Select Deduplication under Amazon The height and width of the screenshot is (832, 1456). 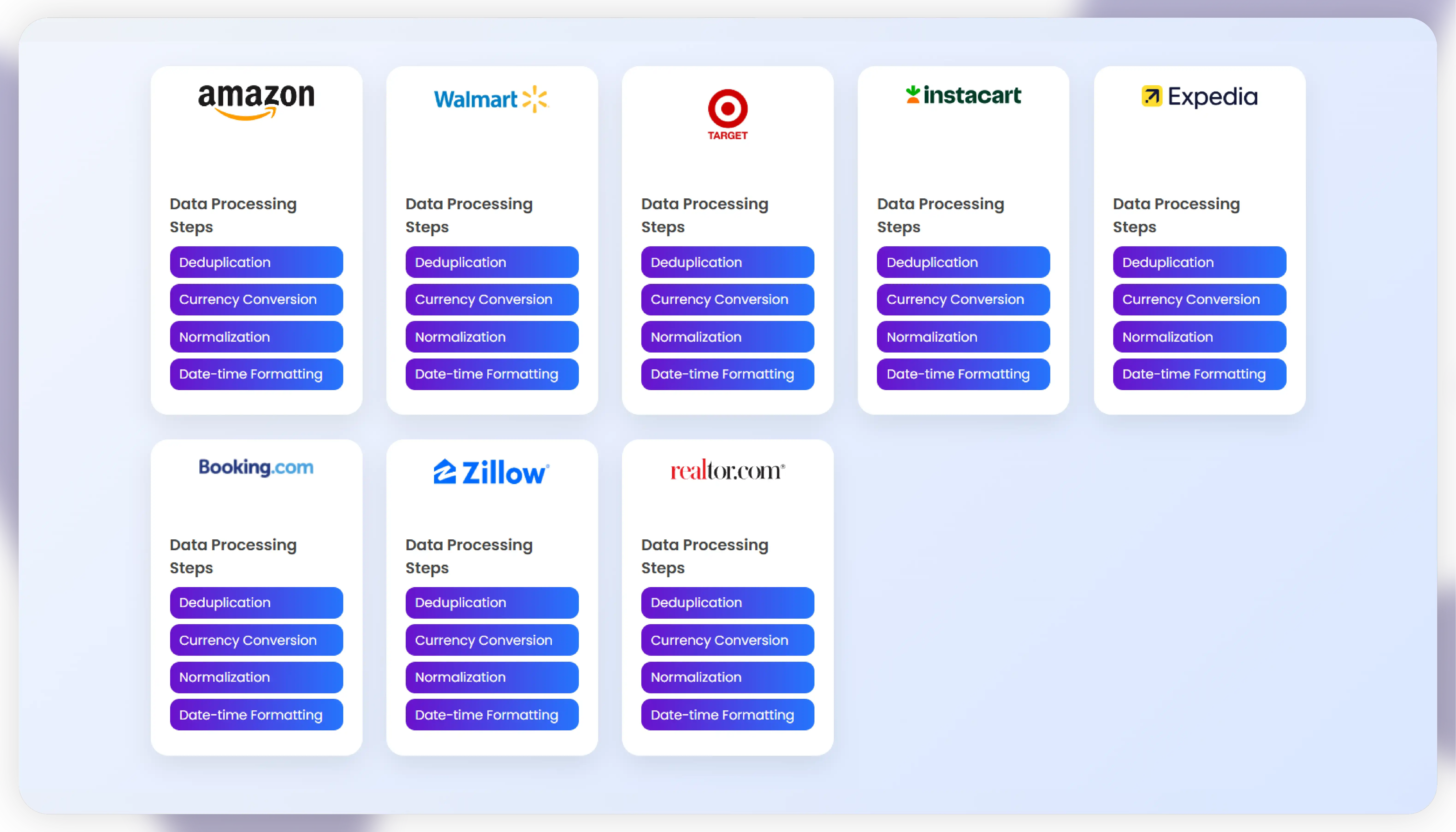coord(256,262)
